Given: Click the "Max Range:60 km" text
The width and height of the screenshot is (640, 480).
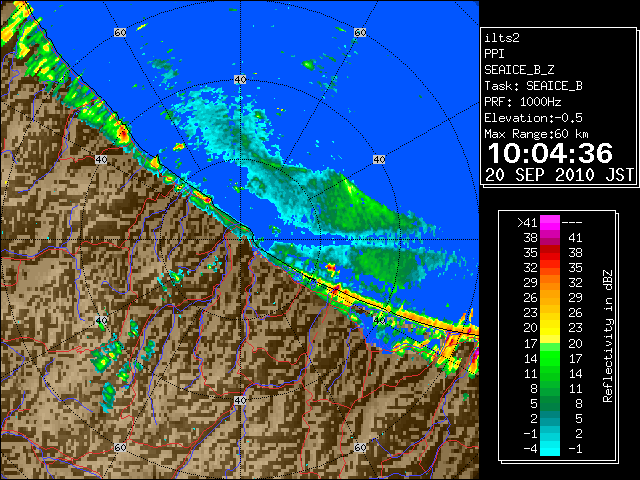Looking at the screenshot, I should pyautogui.click(x=536, y=134).
